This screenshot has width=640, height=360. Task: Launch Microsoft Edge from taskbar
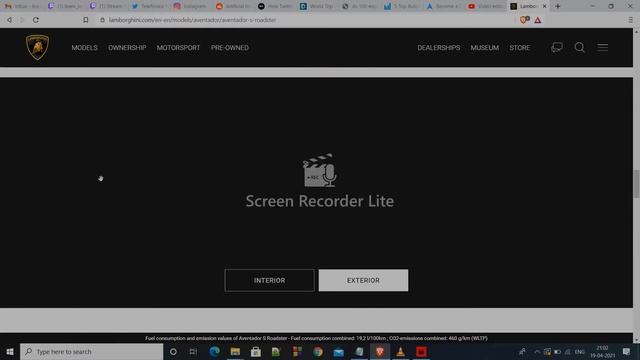(x=214, y=351)
